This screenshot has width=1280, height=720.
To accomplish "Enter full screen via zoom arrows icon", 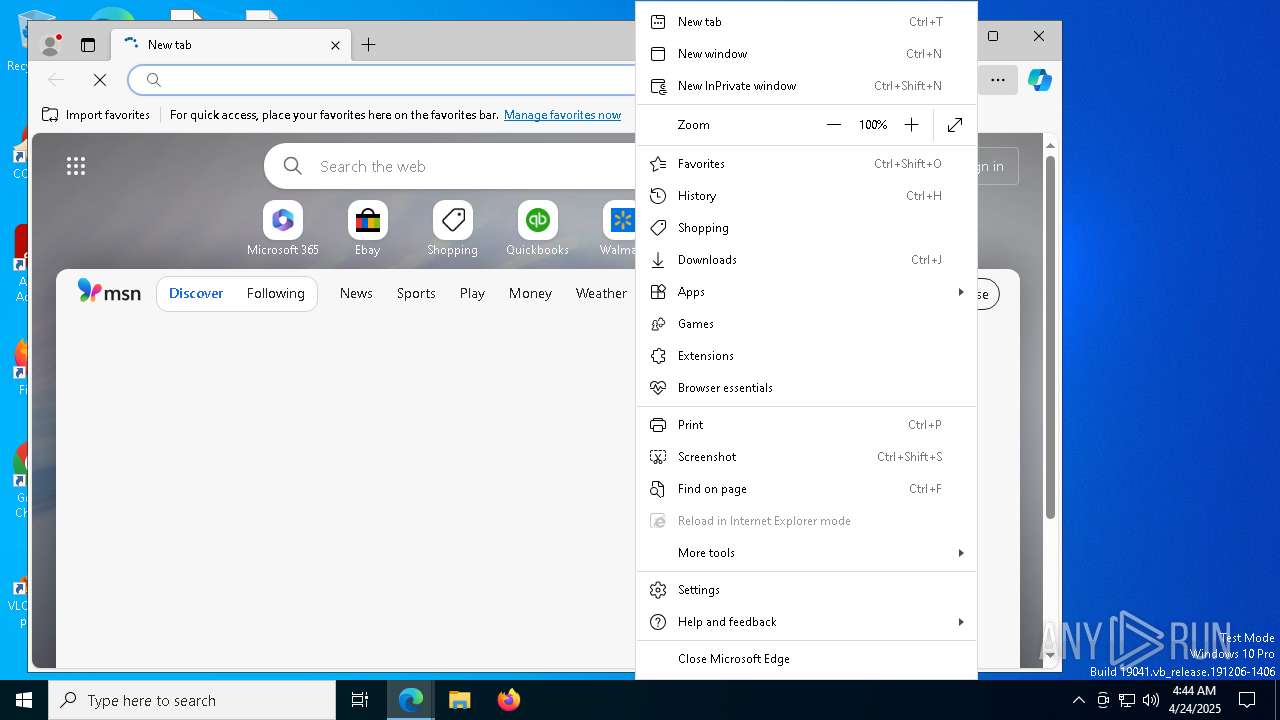I will point(955,125).
